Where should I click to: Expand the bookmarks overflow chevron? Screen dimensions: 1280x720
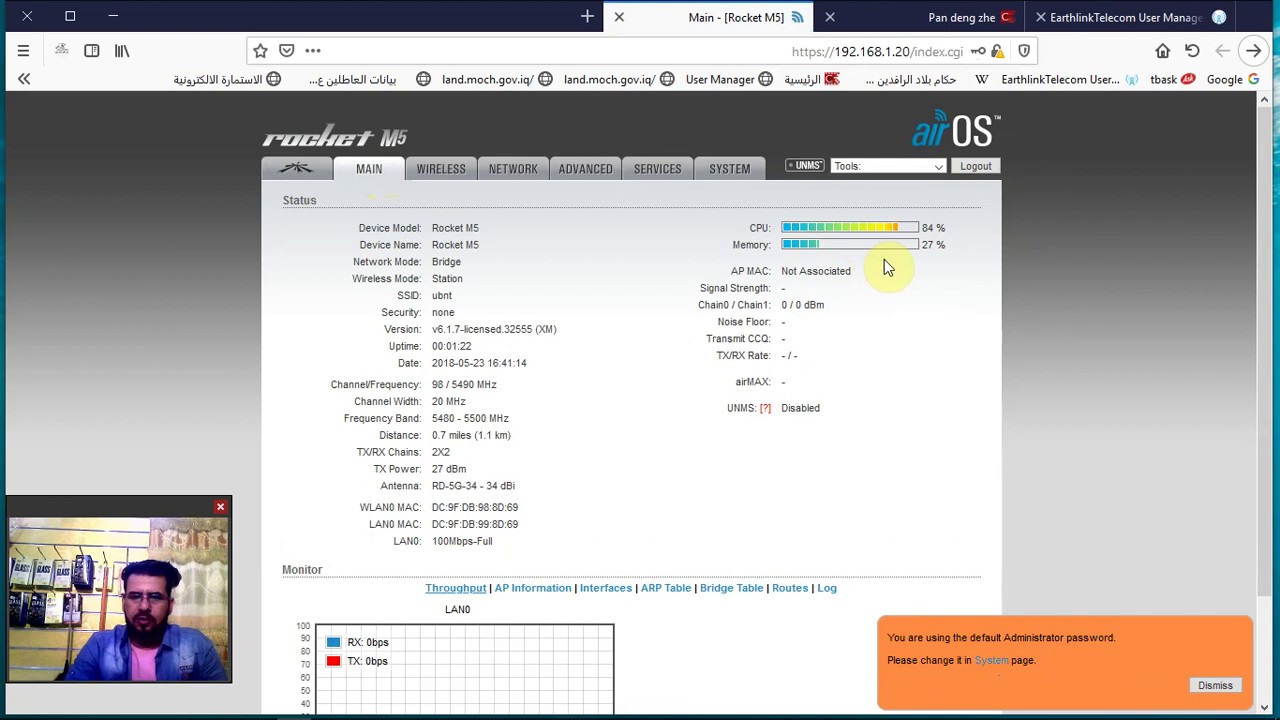click(24, 79)
